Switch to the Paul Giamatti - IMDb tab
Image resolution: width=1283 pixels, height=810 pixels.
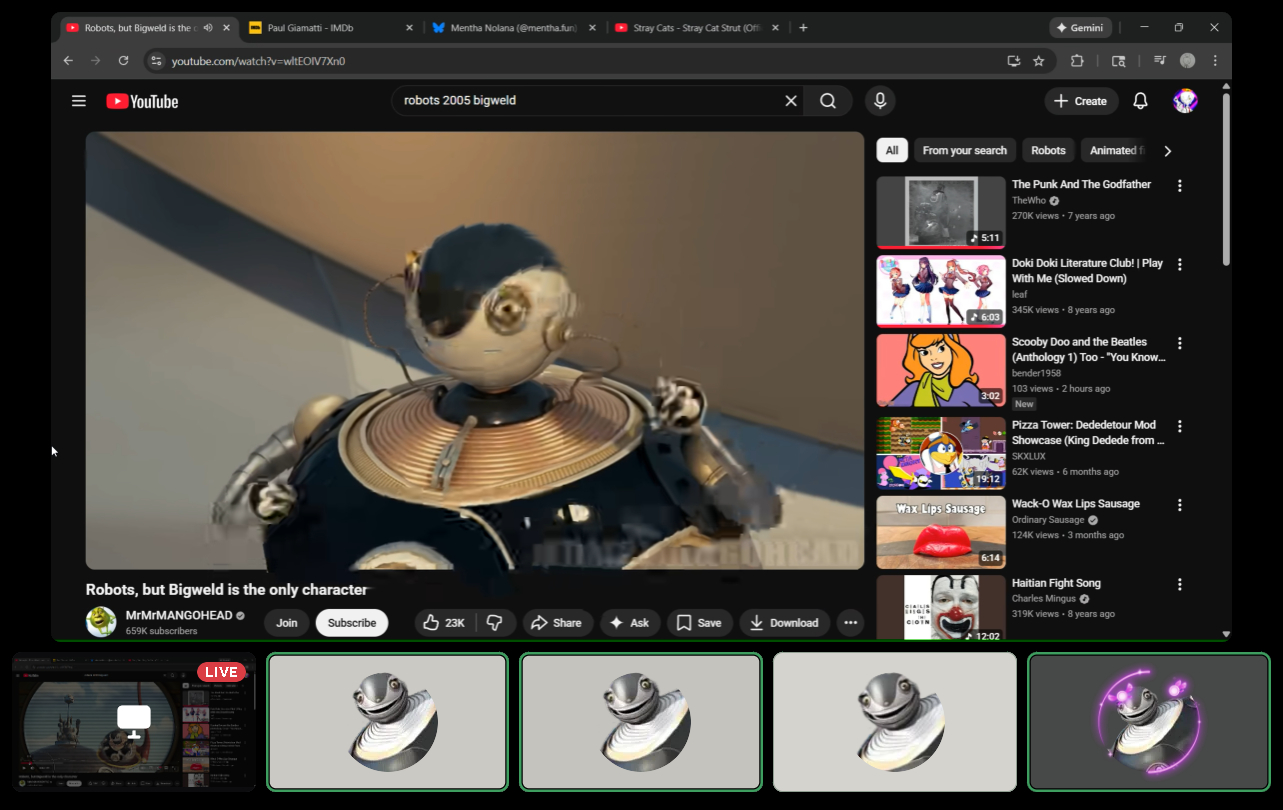pyautogui.click(x=330, y=28)
